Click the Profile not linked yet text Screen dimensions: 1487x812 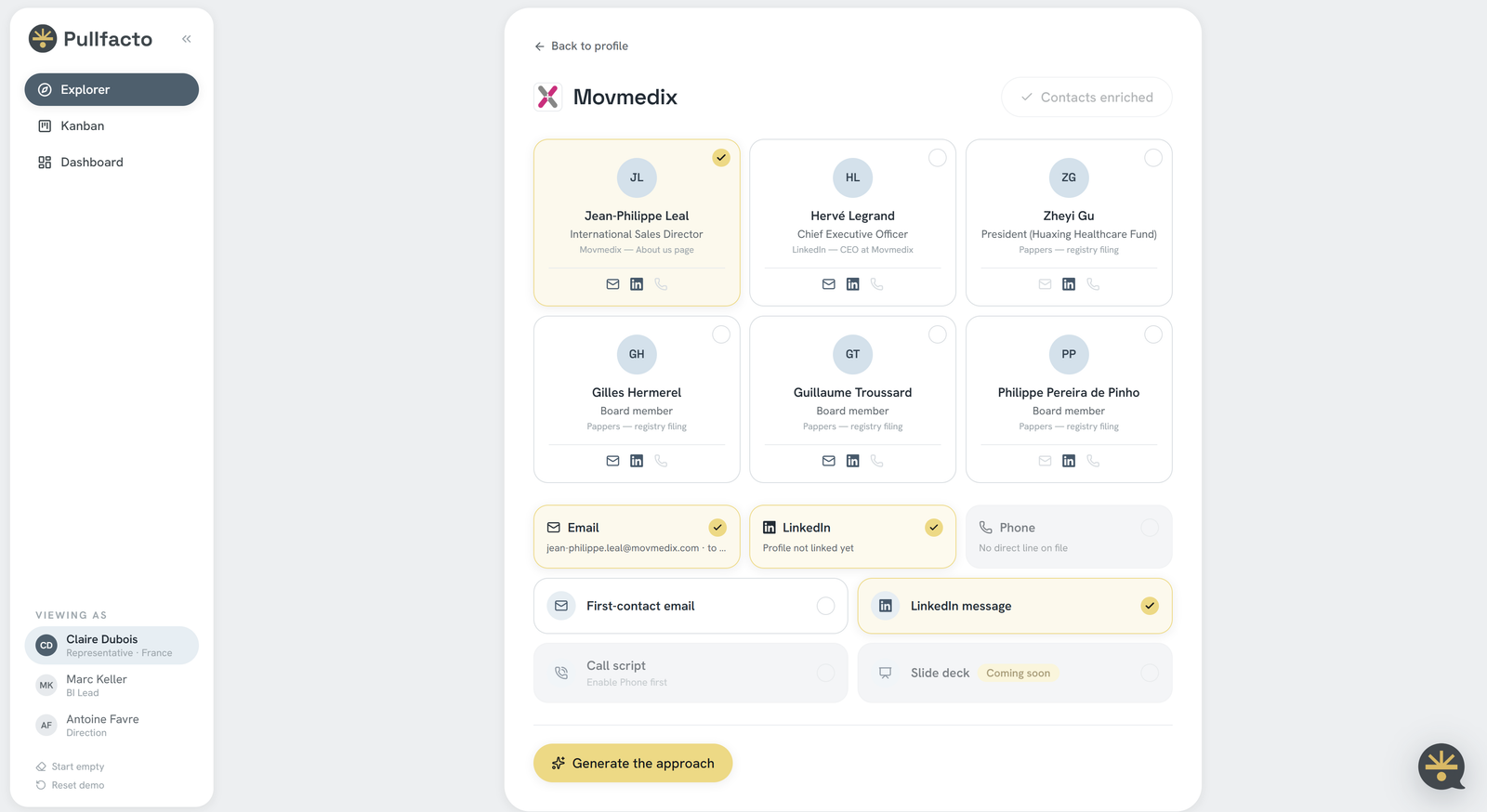809,548
